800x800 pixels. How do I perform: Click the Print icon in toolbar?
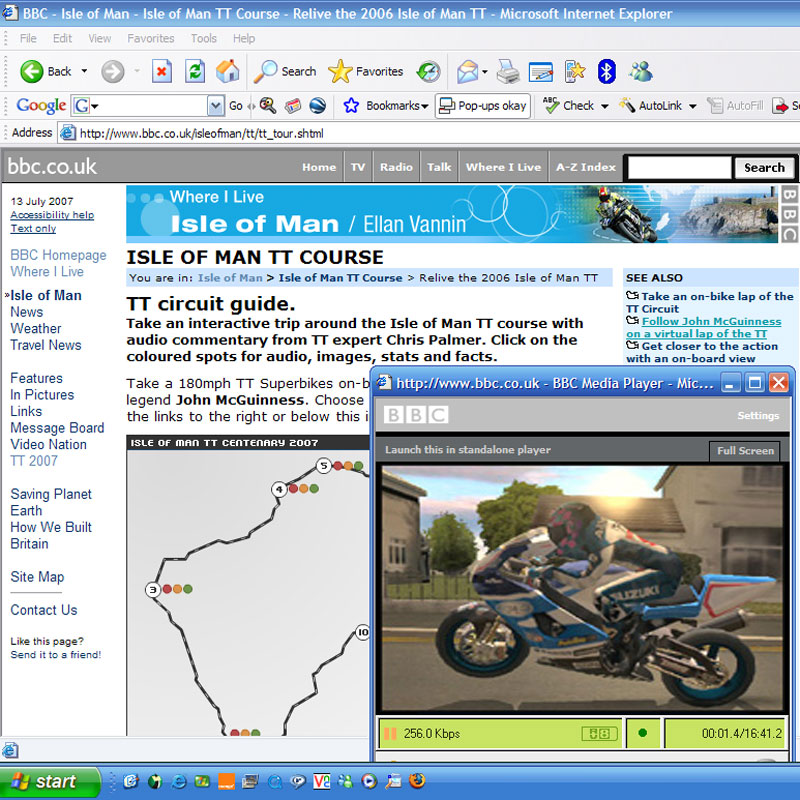[x=508, y=71]
